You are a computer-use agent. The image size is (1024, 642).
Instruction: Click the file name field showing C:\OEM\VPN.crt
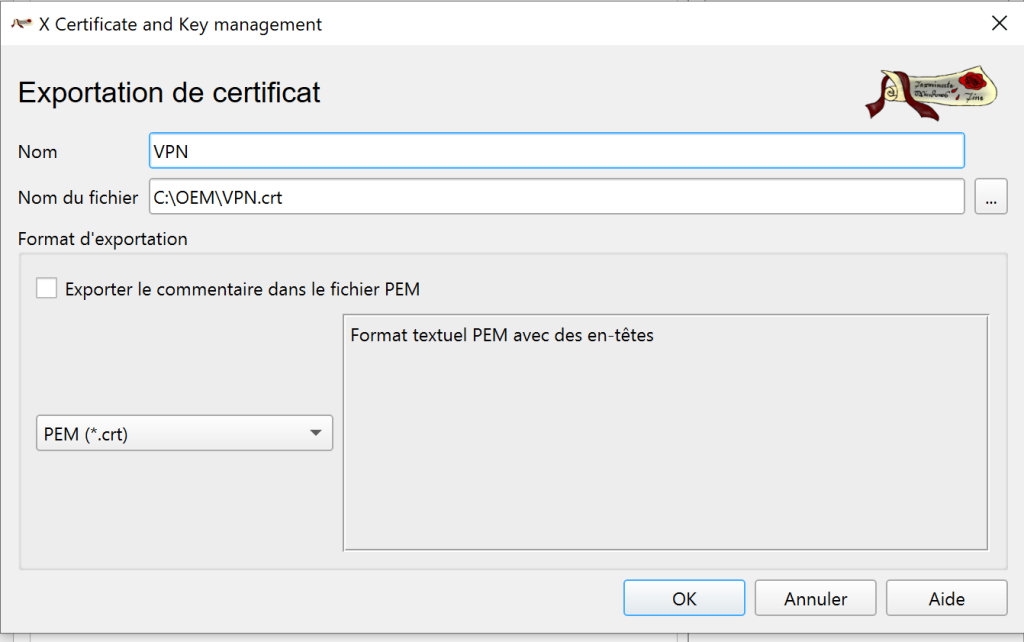coord(556,197)
